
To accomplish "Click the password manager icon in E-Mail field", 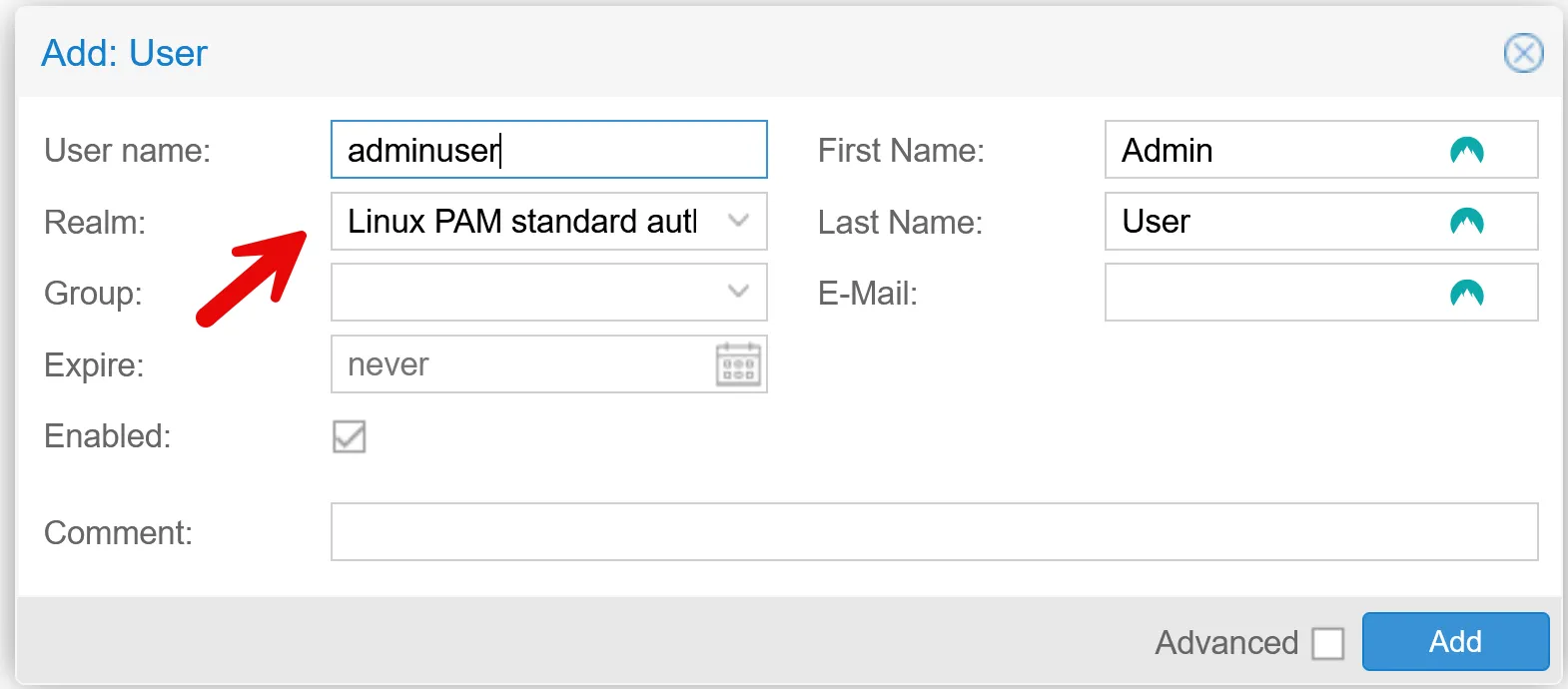I will point(1466,294).
